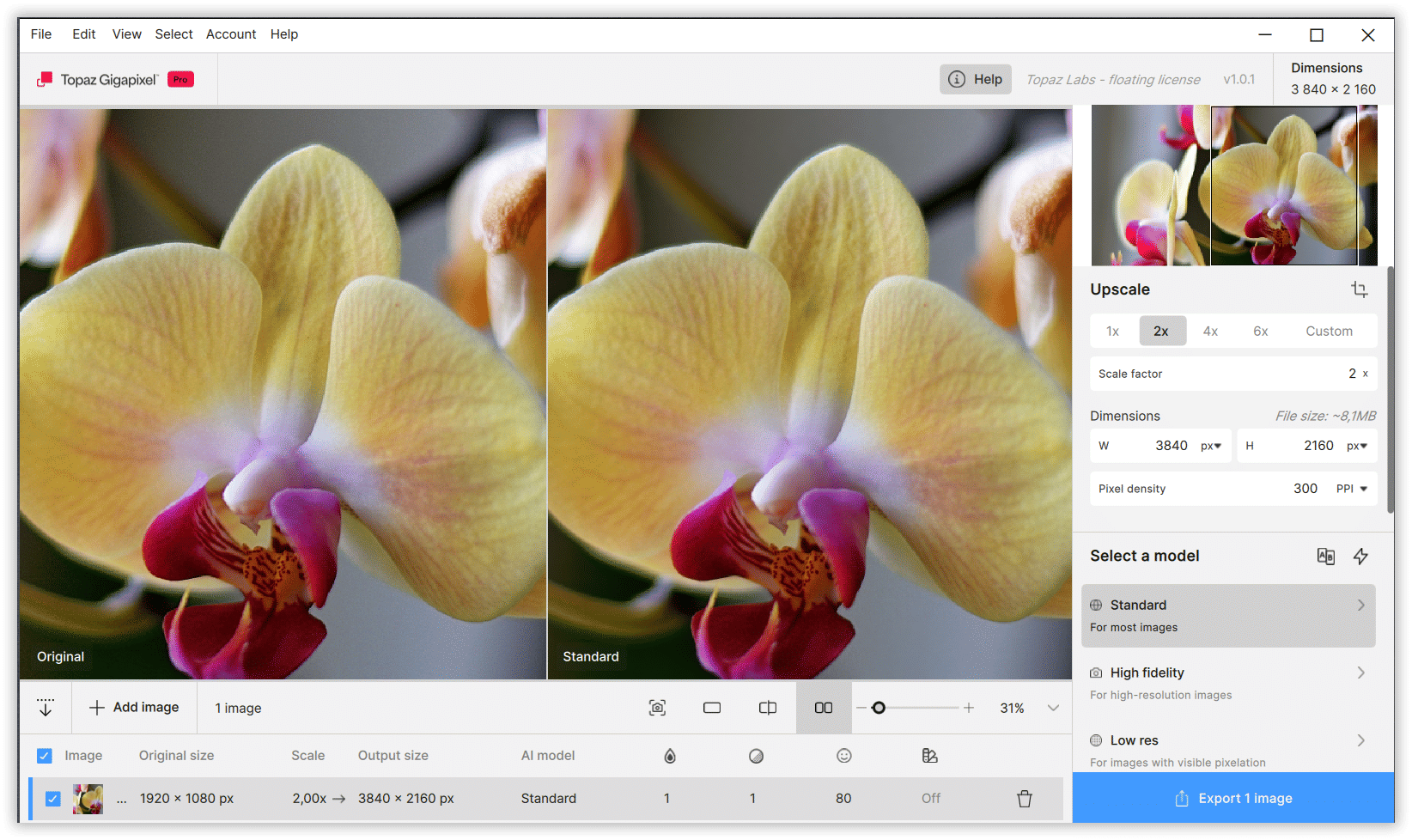
Task: Toggle the select-all Image checkbox
Action: pyautogui.click(x=45, y=756)
